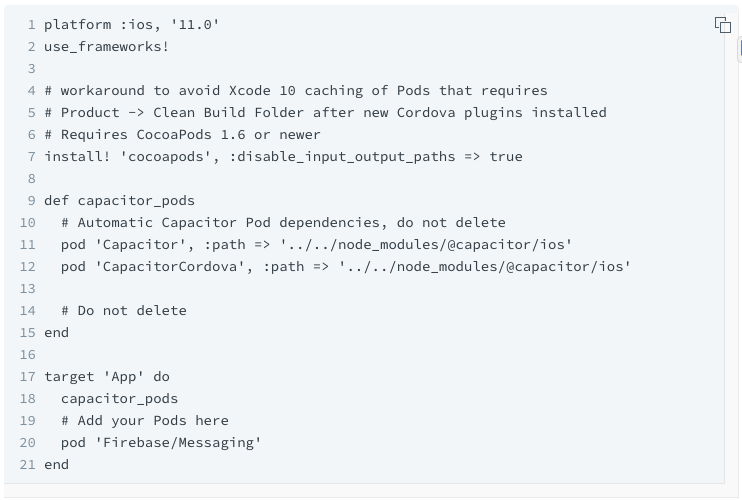Viewport: 742px width, 500px height.
Task: Click the '# Add your Pods here' comment
Action: pos(144,420)
